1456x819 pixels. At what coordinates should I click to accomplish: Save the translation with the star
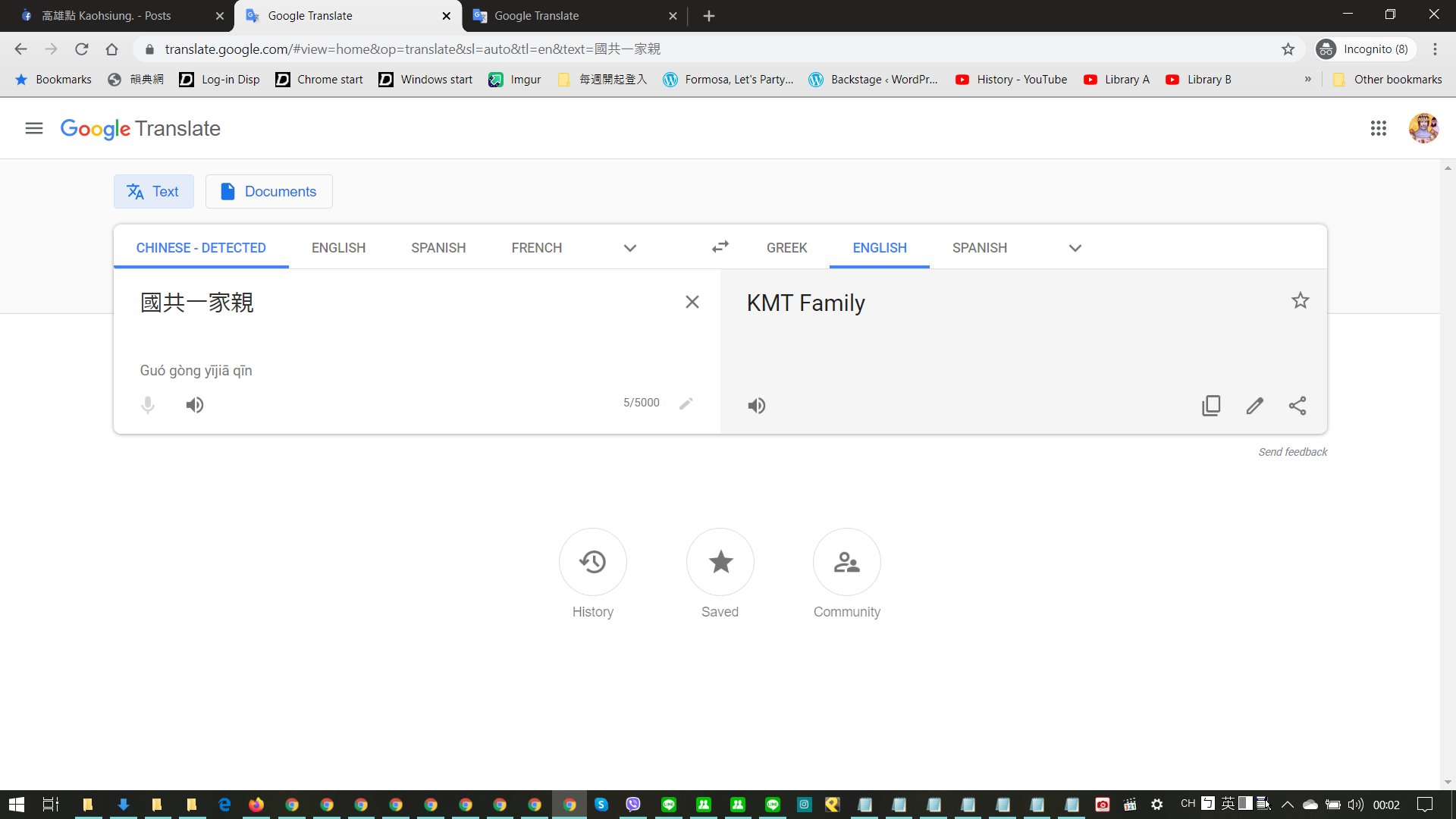click(x=1300, y=300)
